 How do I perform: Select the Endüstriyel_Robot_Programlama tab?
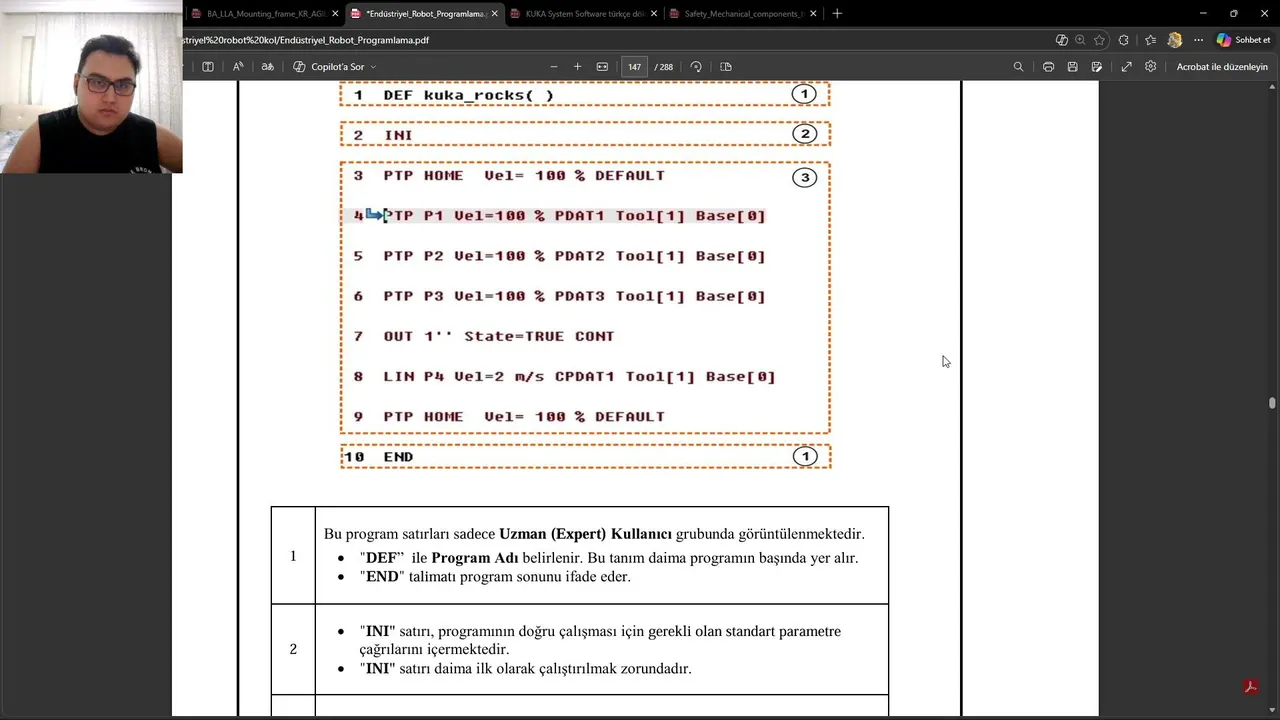(425, 14)
